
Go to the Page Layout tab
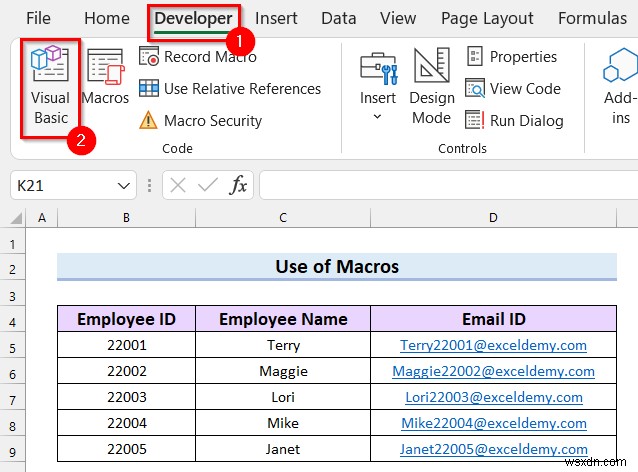(x=487, y=18)
